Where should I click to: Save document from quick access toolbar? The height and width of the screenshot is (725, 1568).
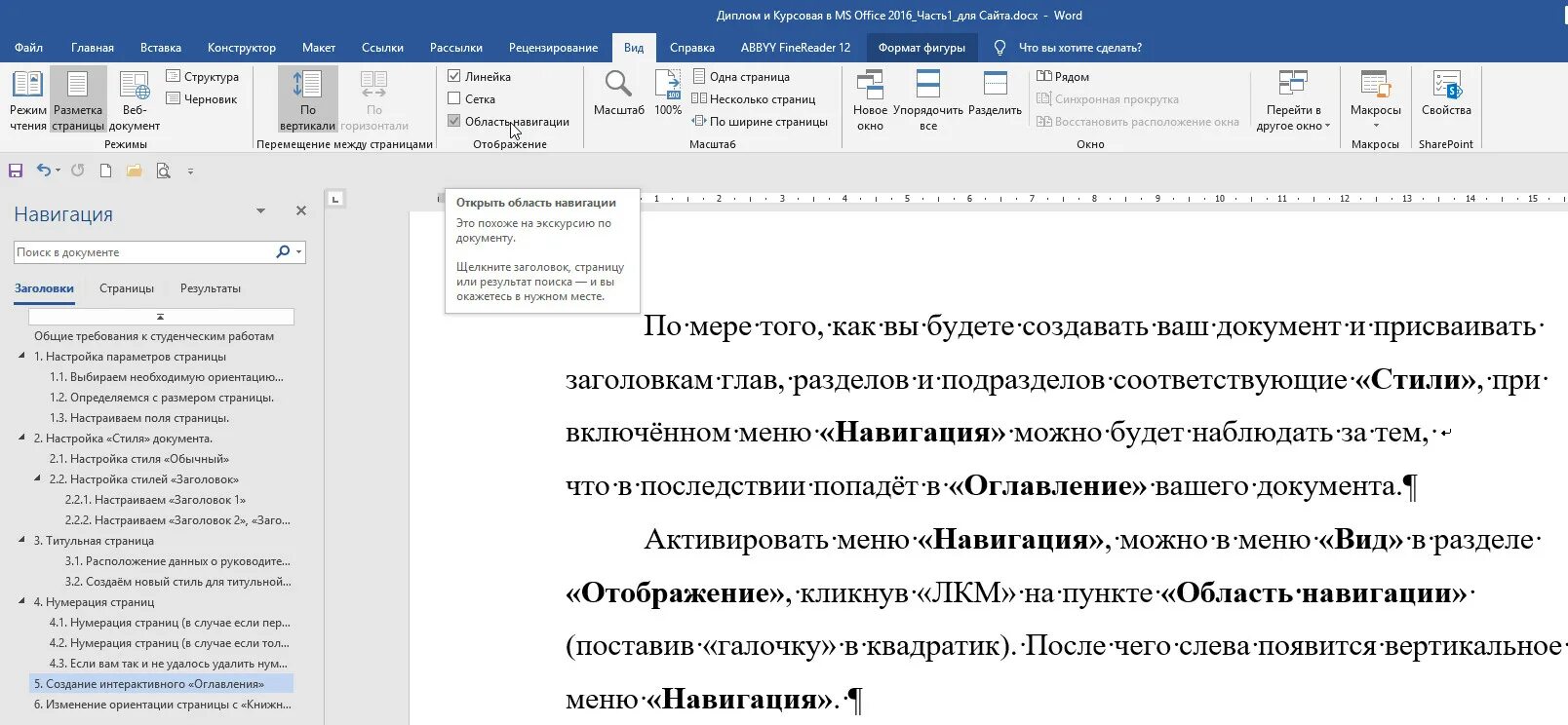tap(16, 171)
